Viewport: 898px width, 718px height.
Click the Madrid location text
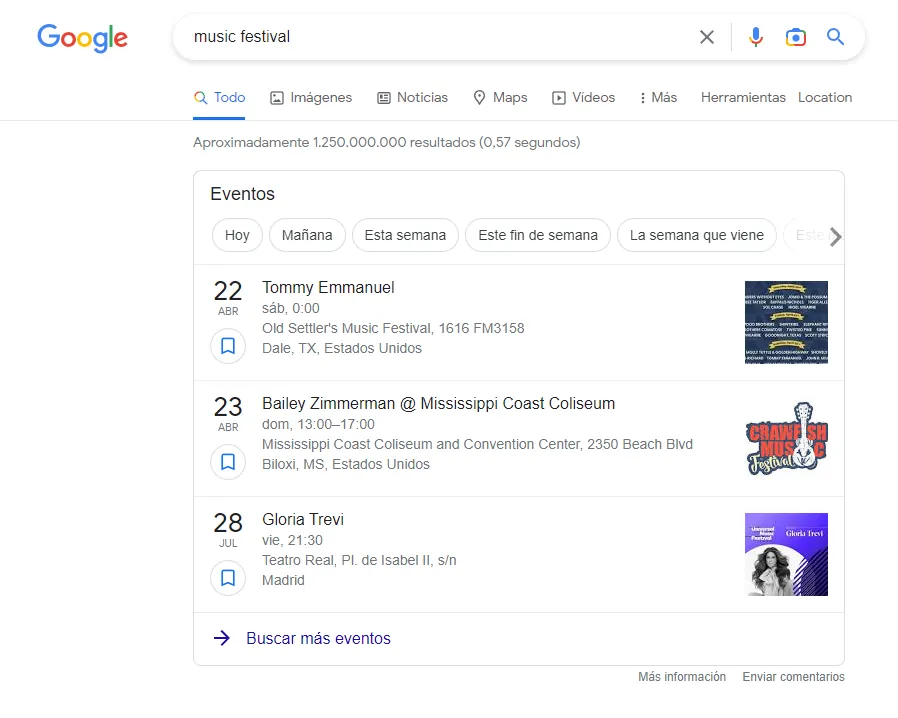coord(283,580)
